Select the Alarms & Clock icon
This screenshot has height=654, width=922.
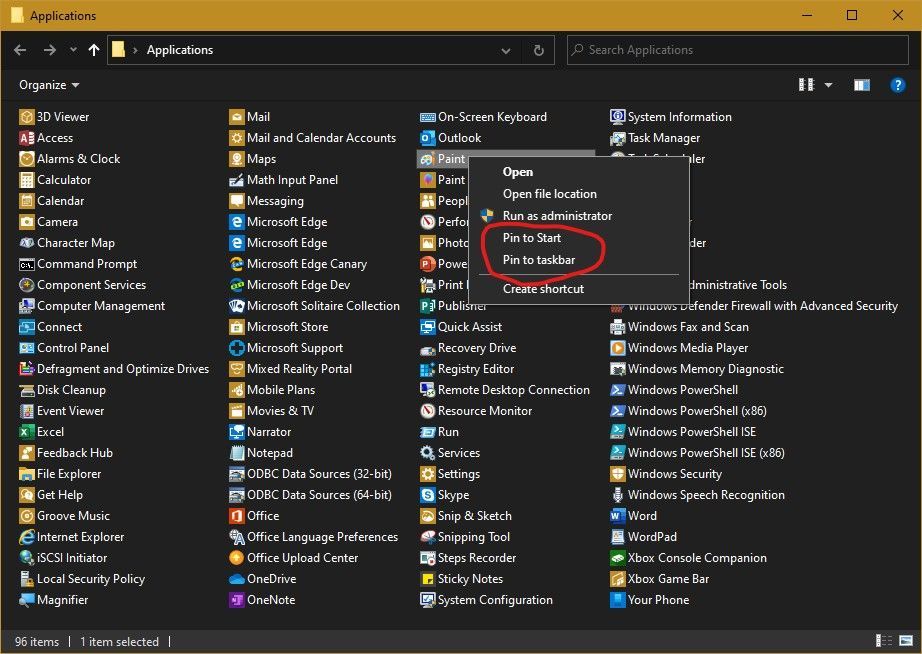26,159
